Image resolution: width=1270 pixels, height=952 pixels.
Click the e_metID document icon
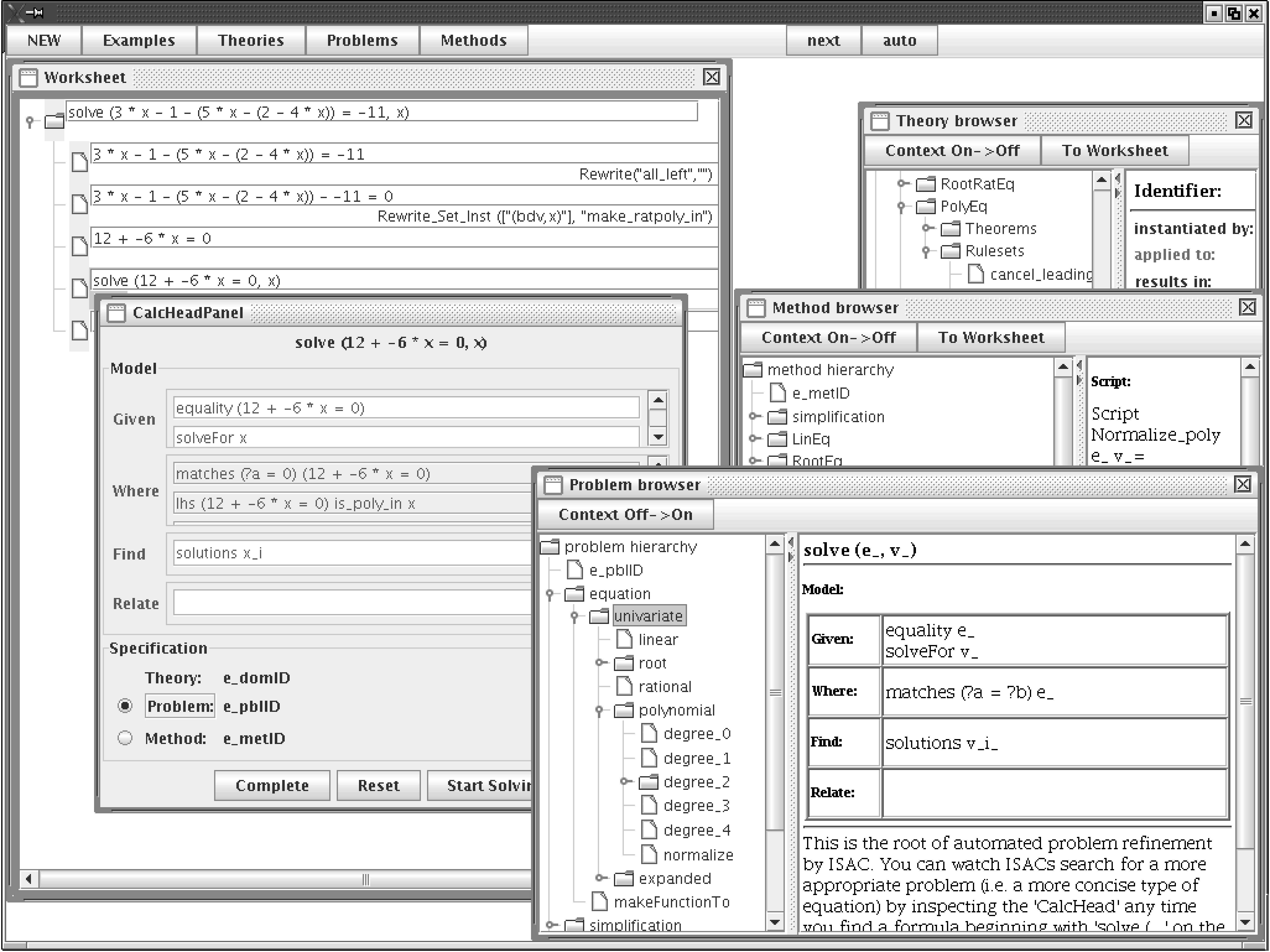pyautogui.click(x=777, y=393)
